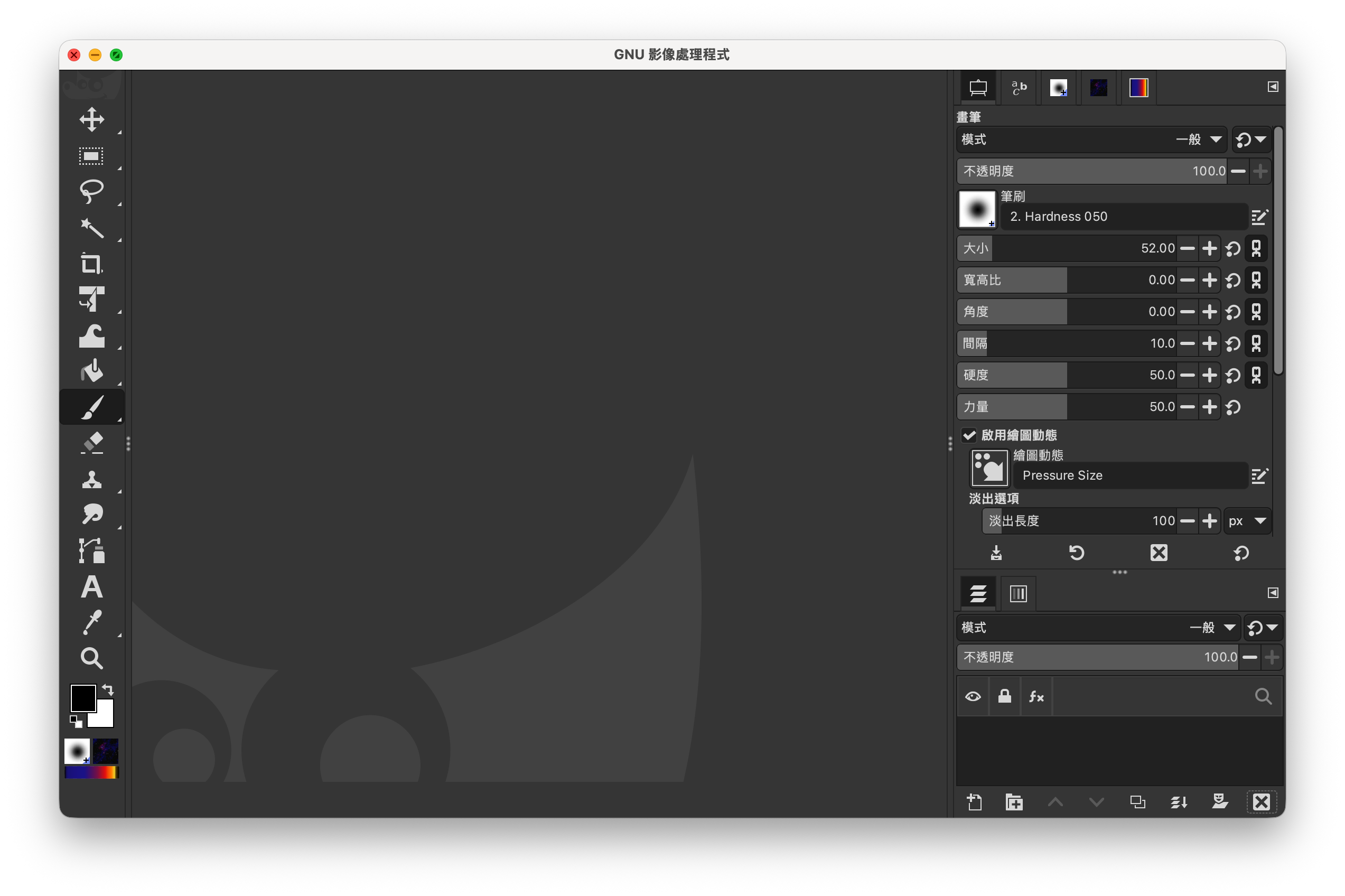Select the Unified Transform tool
This screenshot has width=1345, height=896.
coord(91,299)
